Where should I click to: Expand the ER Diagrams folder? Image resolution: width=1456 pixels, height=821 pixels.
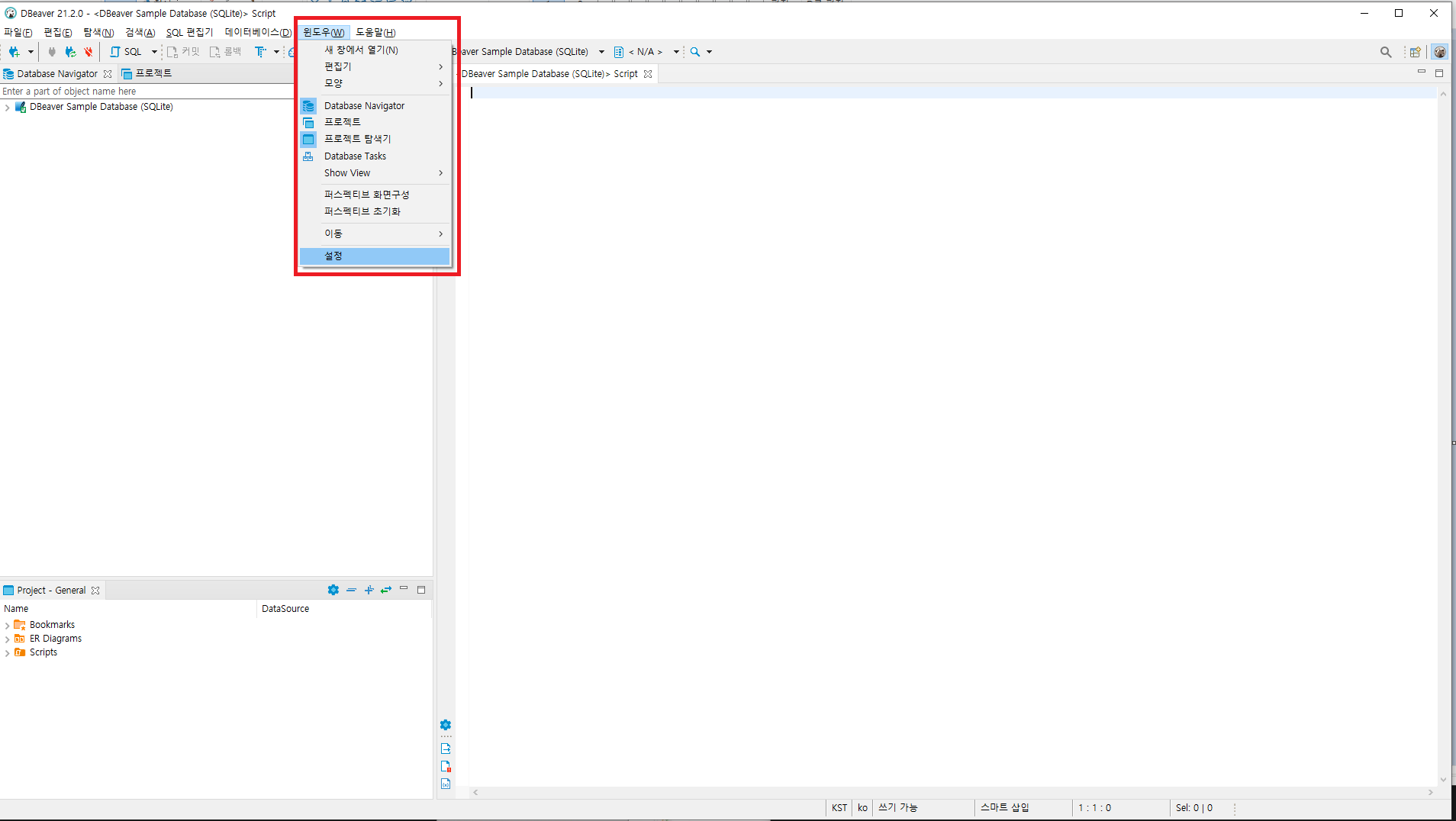pos(7,639)
